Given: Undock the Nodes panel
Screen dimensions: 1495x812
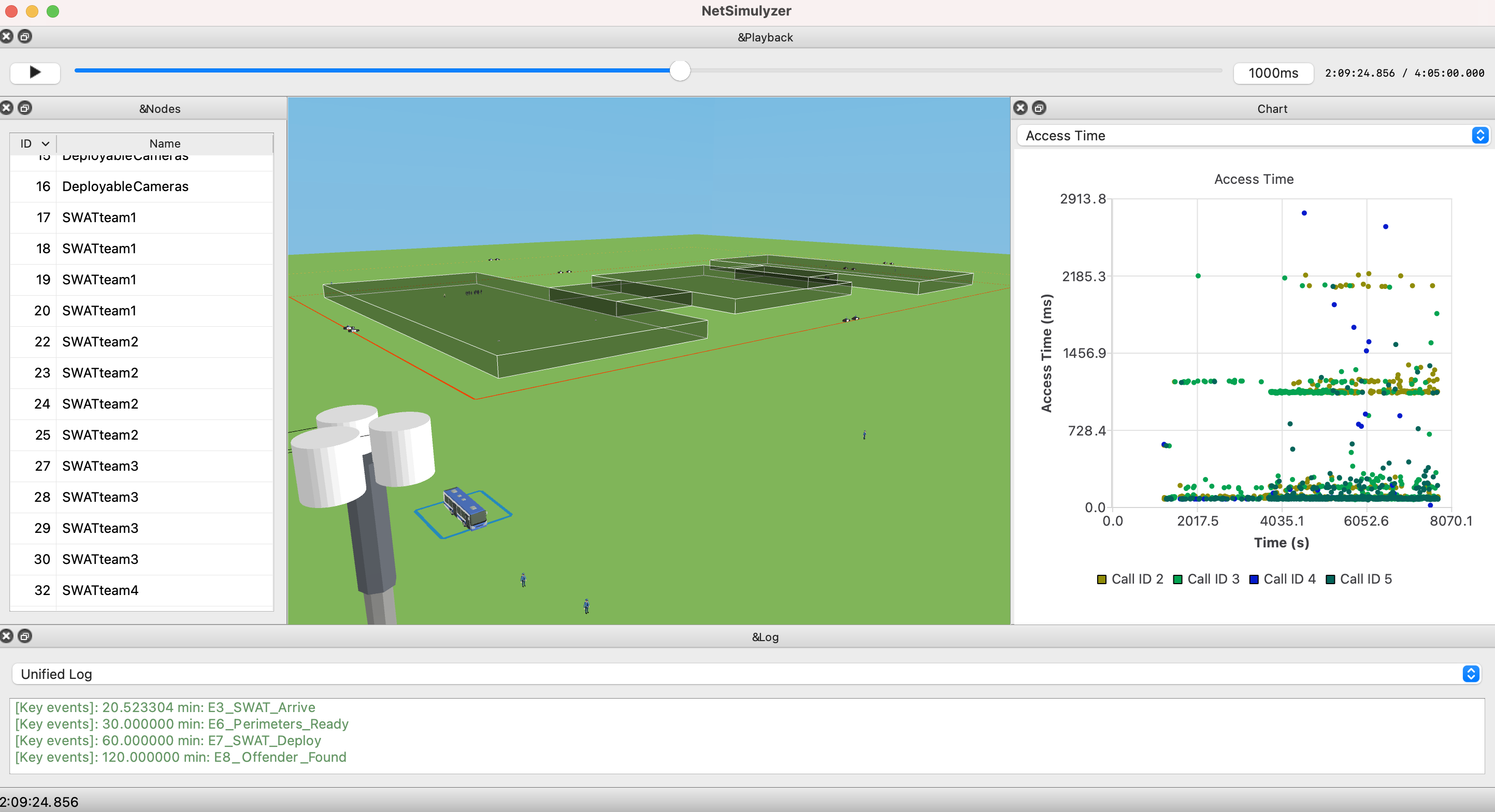Looking at the screenshot, I should coord(25,108).
